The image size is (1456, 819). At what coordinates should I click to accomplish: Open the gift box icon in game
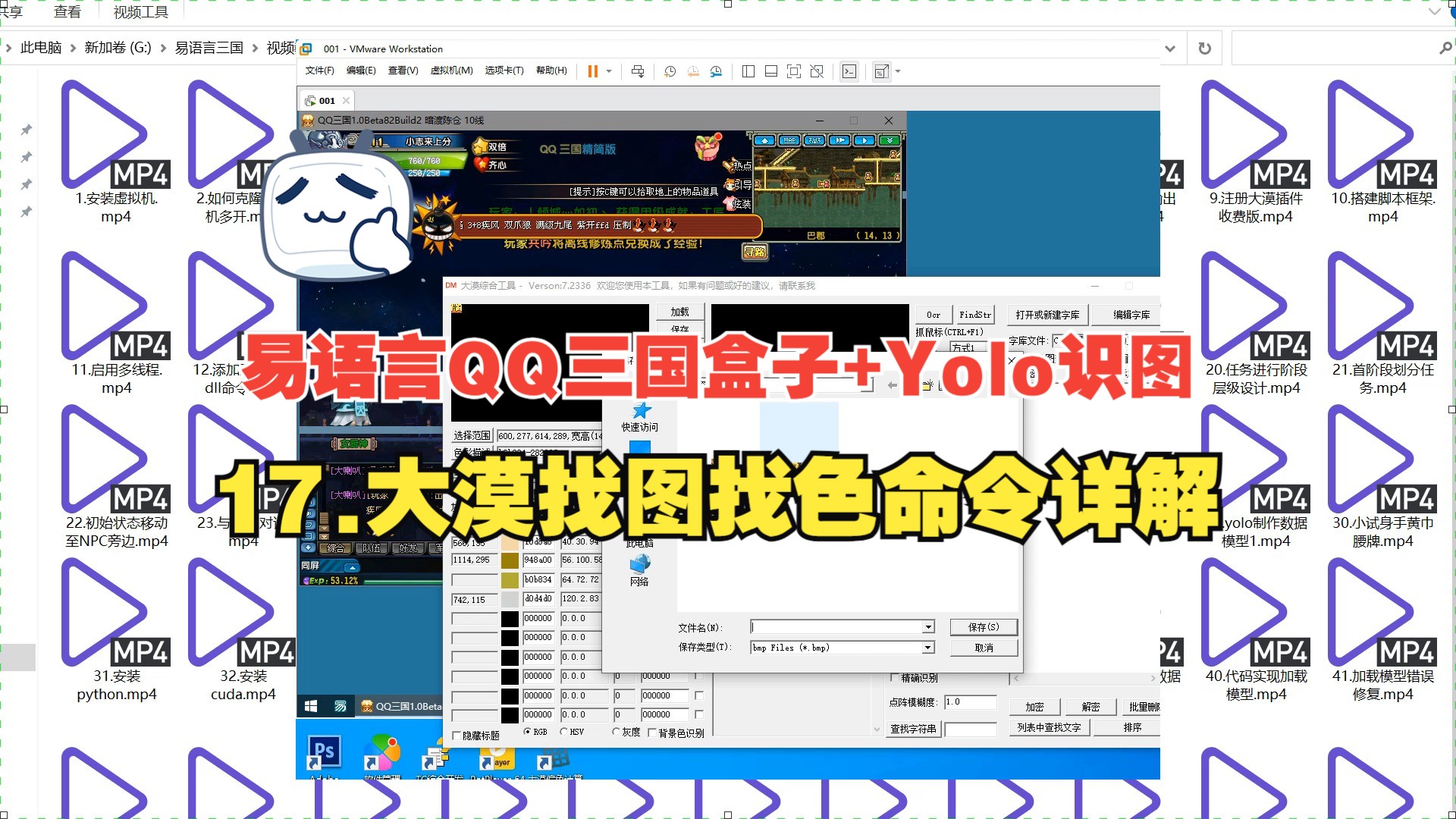click(x=708, y=147)
